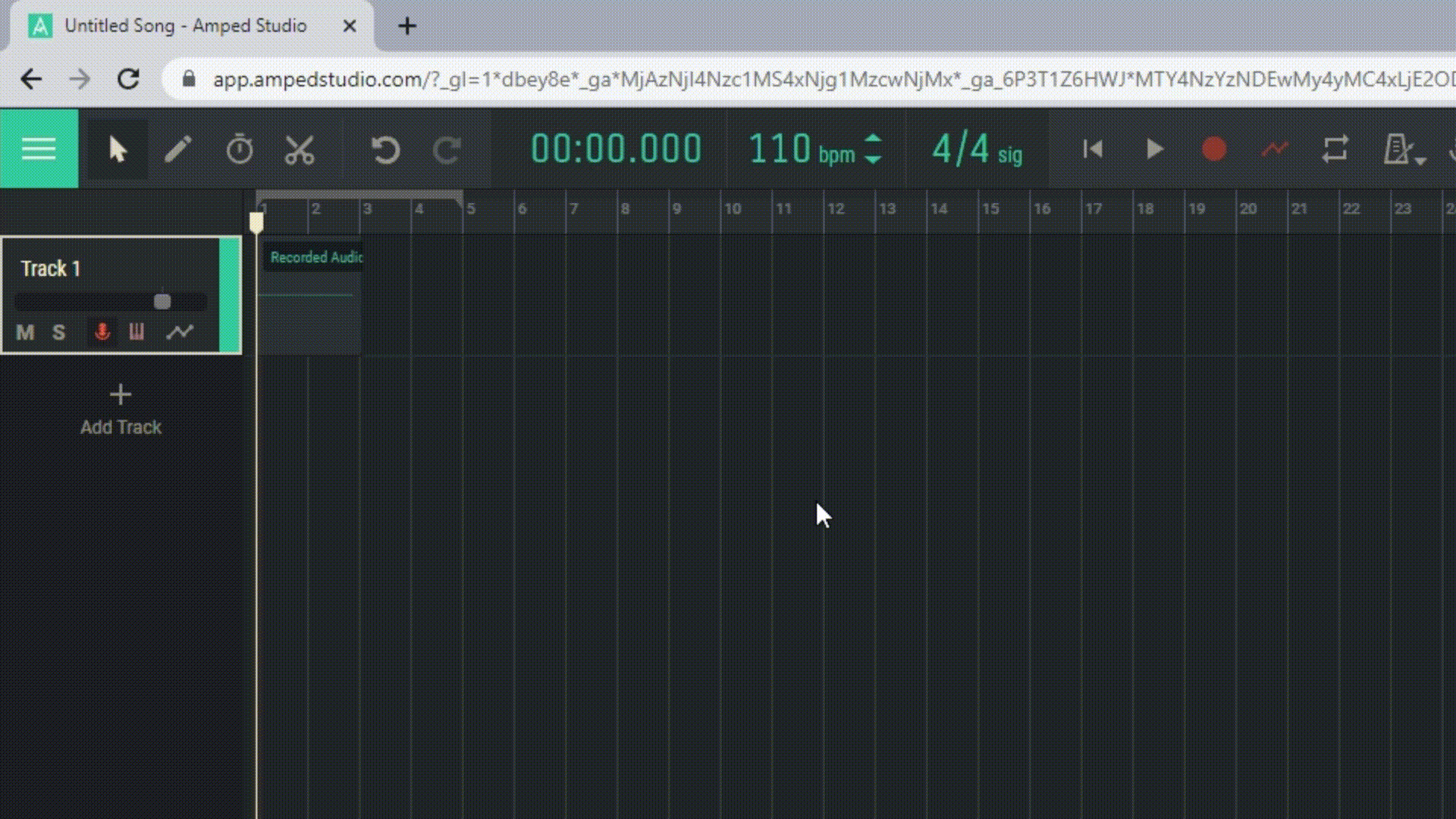
Task: Solo Track 1 with the S button
Action: [58, 331]
